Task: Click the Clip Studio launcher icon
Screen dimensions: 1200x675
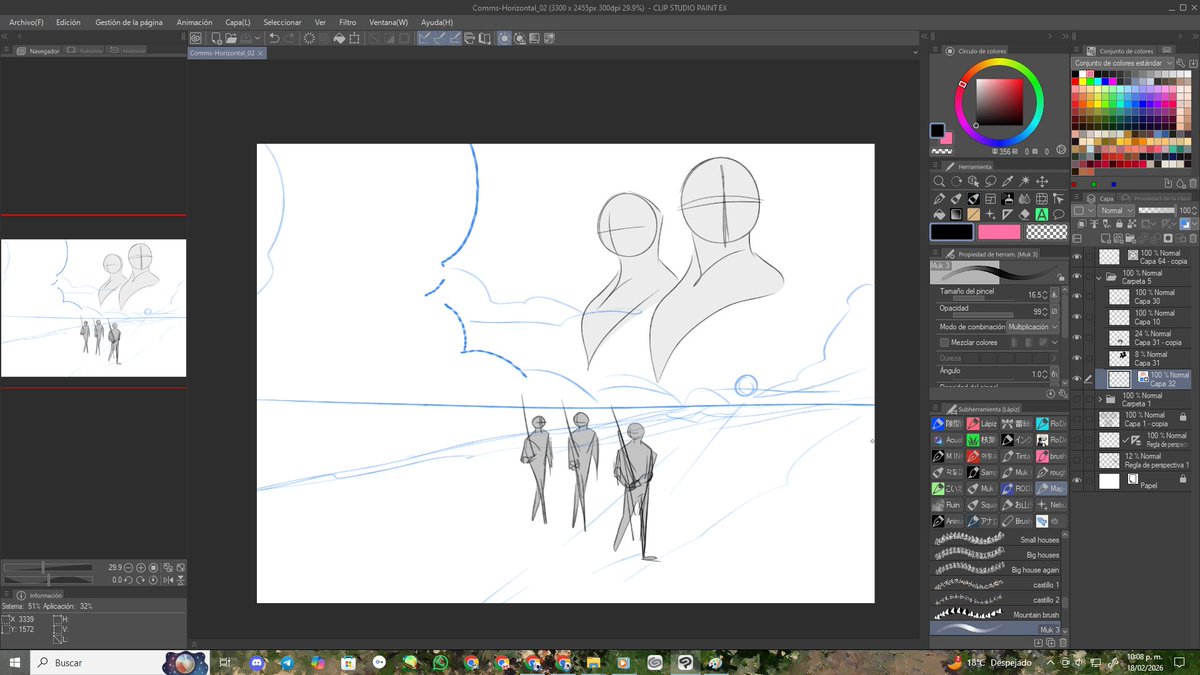Action: pyautogui.click(x=196, y=38)
